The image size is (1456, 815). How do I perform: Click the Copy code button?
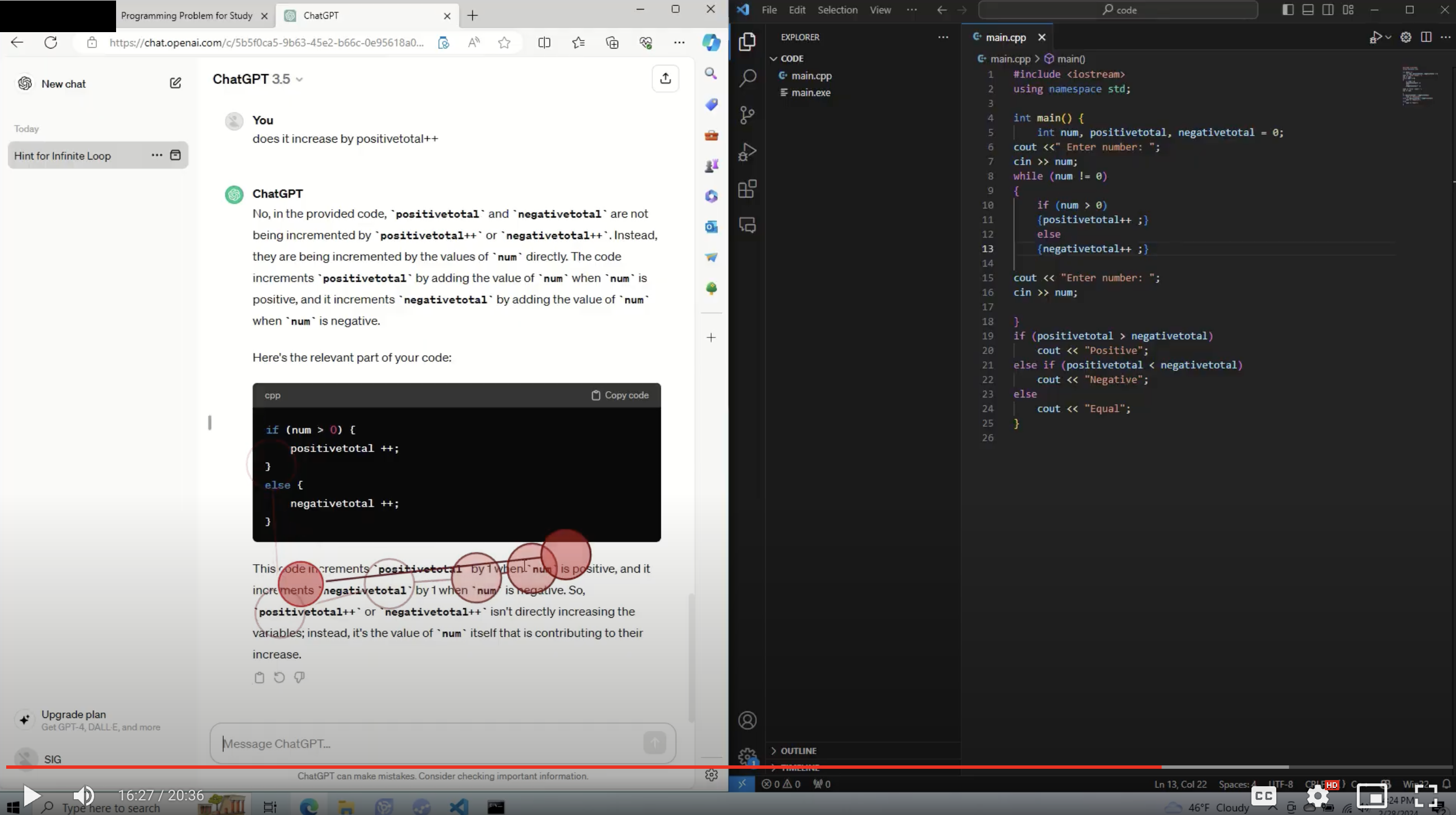pyautogui.click(x=620, y=395)
